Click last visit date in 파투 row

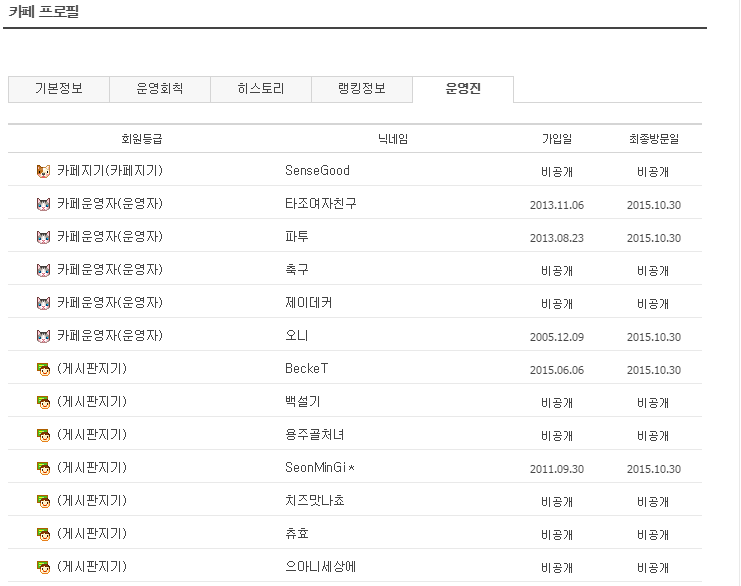(654, 238)
